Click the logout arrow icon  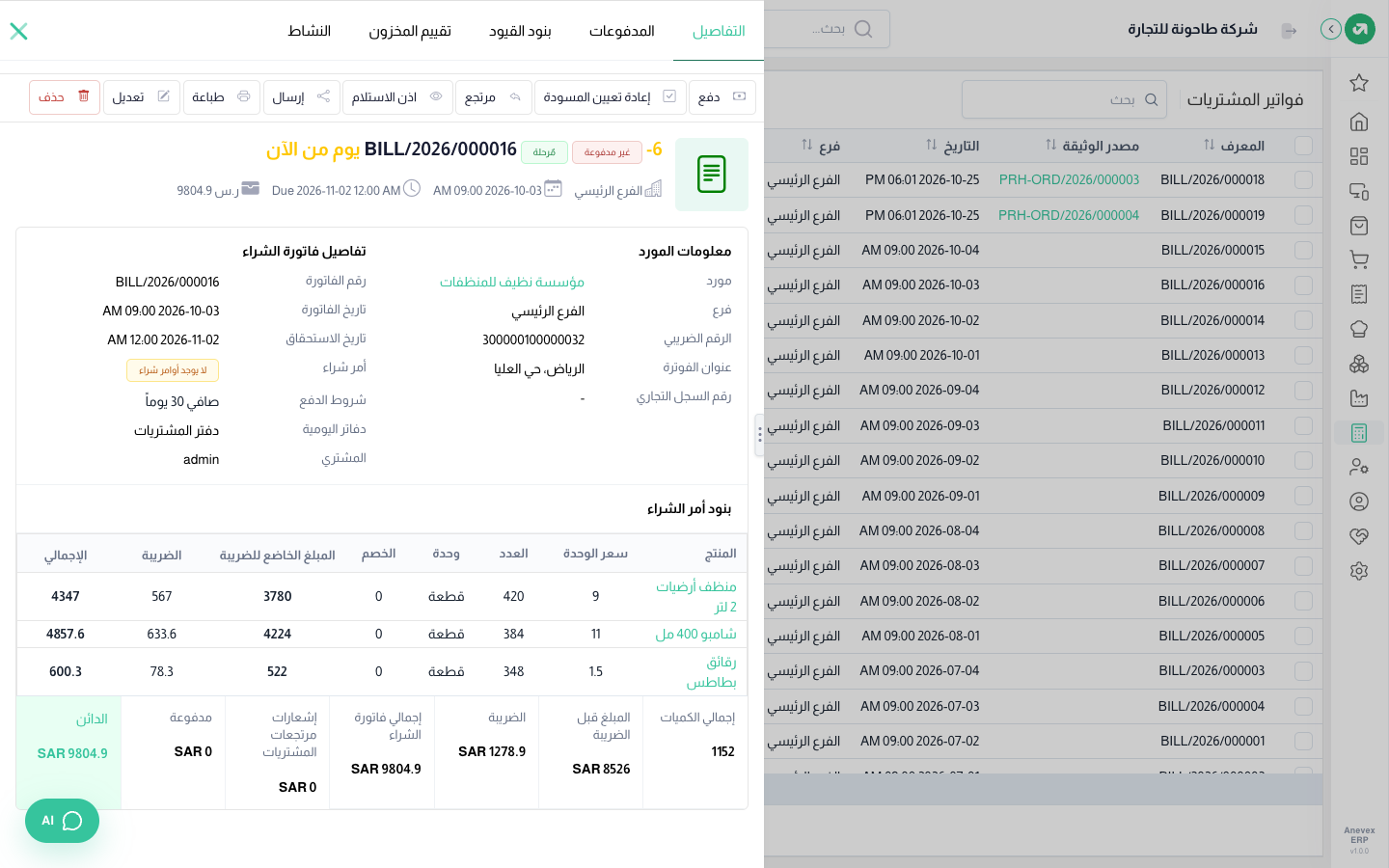click(1290, 31)
